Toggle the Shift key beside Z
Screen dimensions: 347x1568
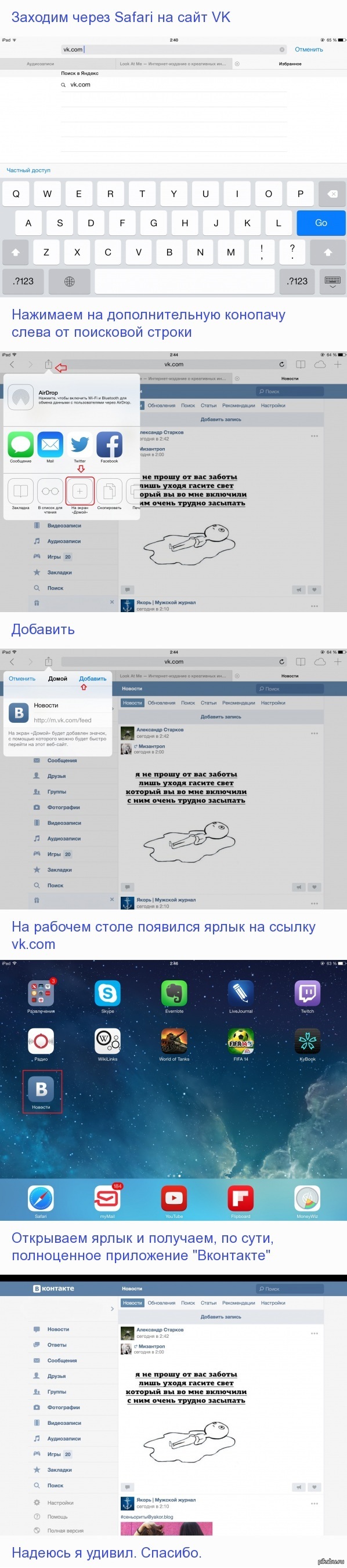[15, 252]
